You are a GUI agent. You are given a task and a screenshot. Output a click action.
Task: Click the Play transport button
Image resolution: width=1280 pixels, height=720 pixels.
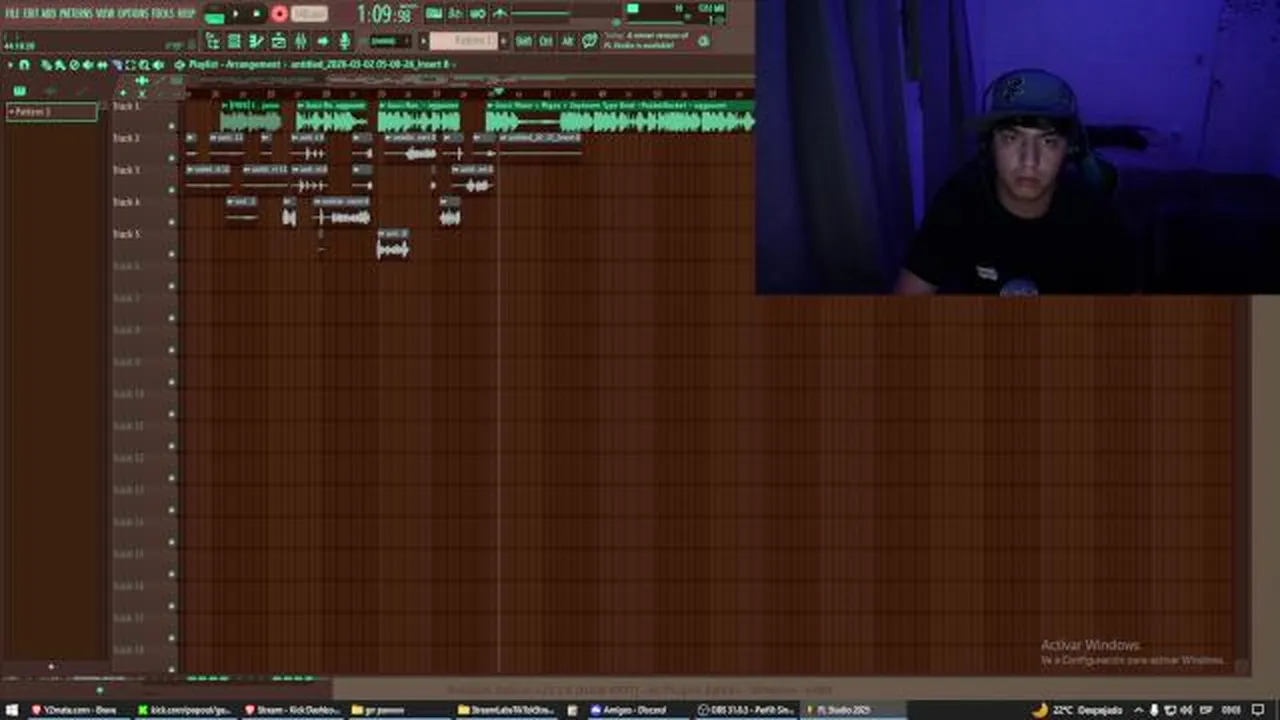(x=236, y=14)
